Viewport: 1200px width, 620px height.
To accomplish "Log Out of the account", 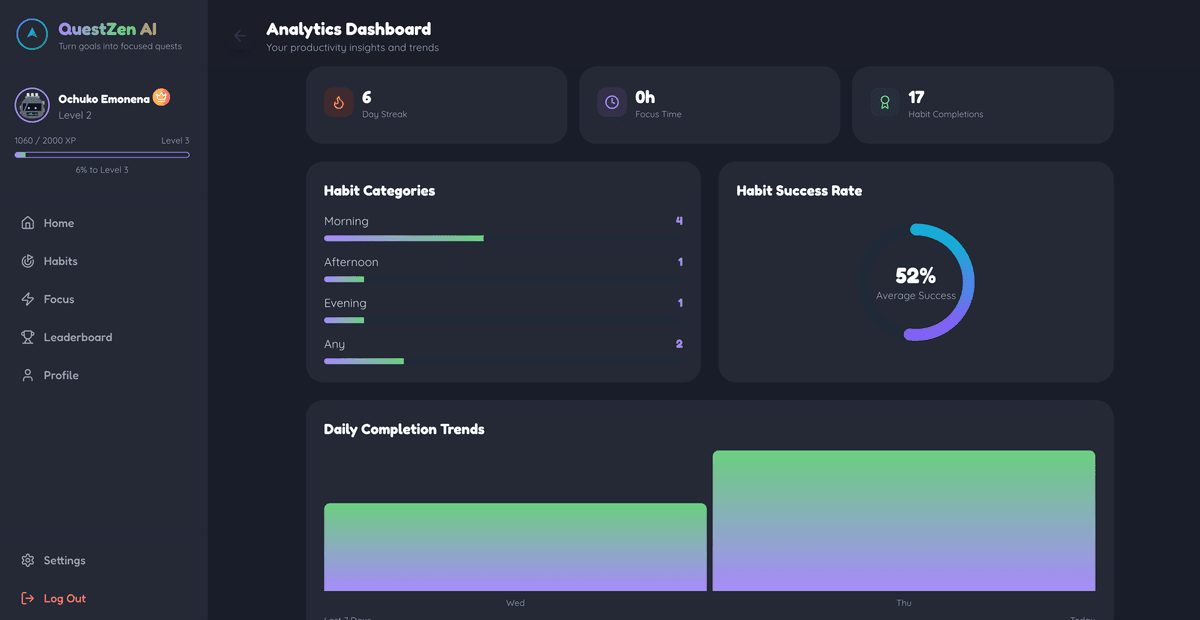I will click(x=64, y=599).
